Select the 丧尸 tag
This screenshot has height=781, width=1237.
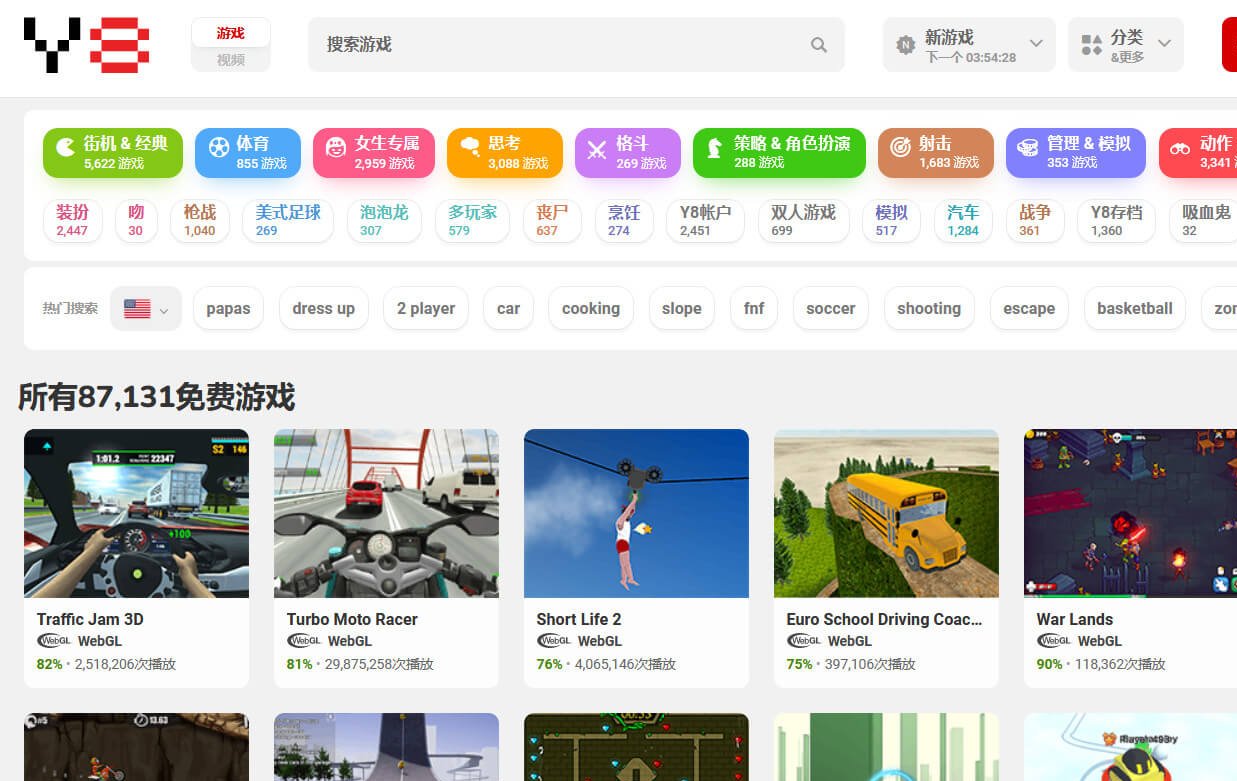[553, 221]
